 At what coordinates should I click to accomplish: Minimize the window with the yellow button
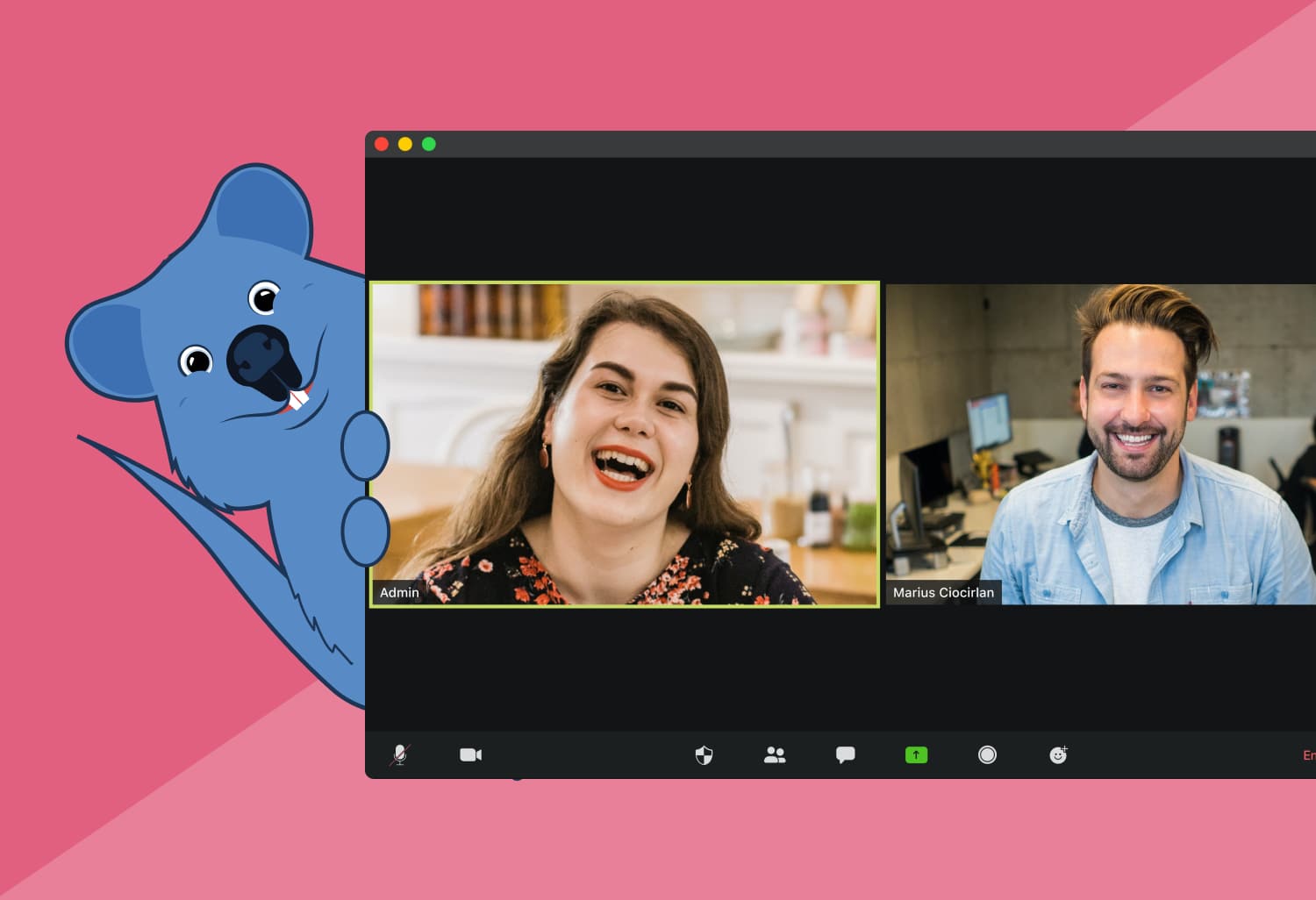coord(405,144)
